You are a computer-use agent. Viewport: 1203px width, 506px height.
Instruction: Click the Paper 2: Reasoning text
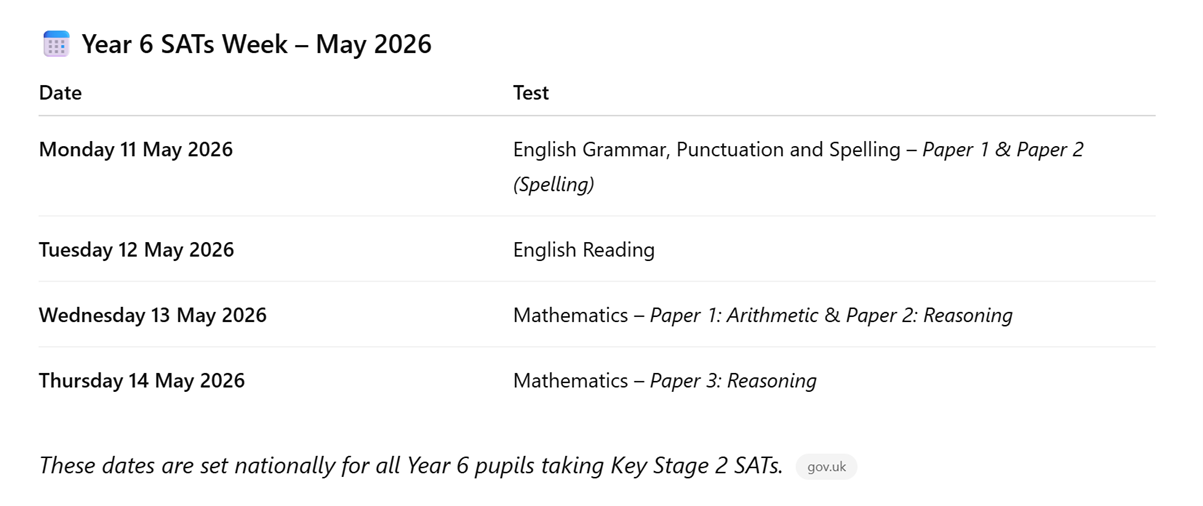[x=929, y=316]
